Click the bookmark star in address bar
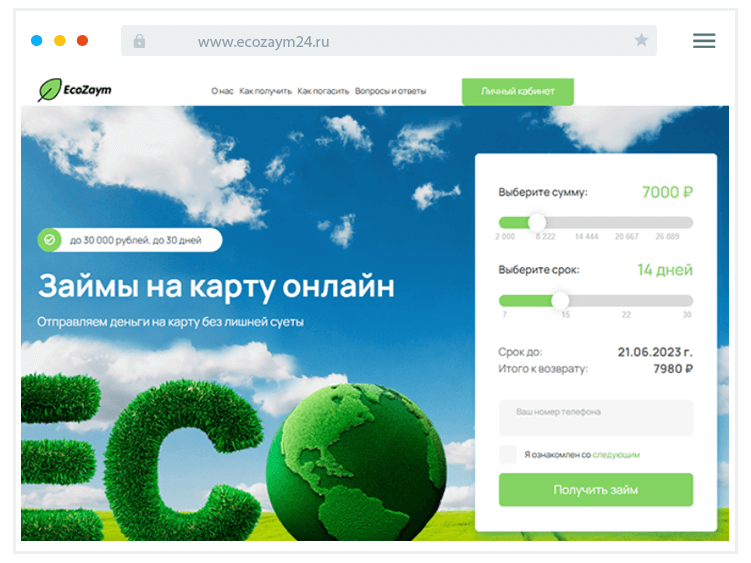 (641, 41)
